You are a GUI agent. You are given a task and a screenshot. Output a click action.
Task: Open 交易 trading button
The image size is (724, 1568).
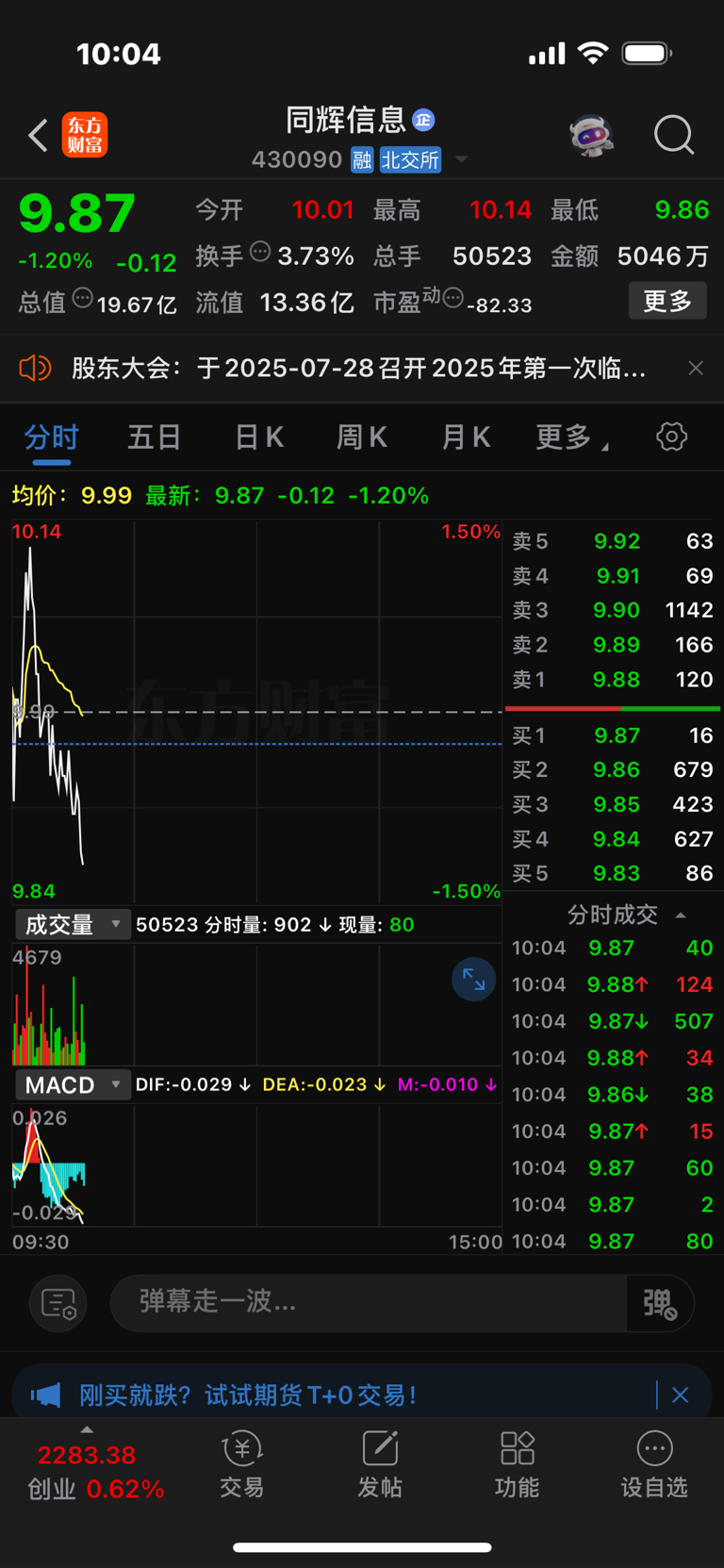[x=242, y=1465]
